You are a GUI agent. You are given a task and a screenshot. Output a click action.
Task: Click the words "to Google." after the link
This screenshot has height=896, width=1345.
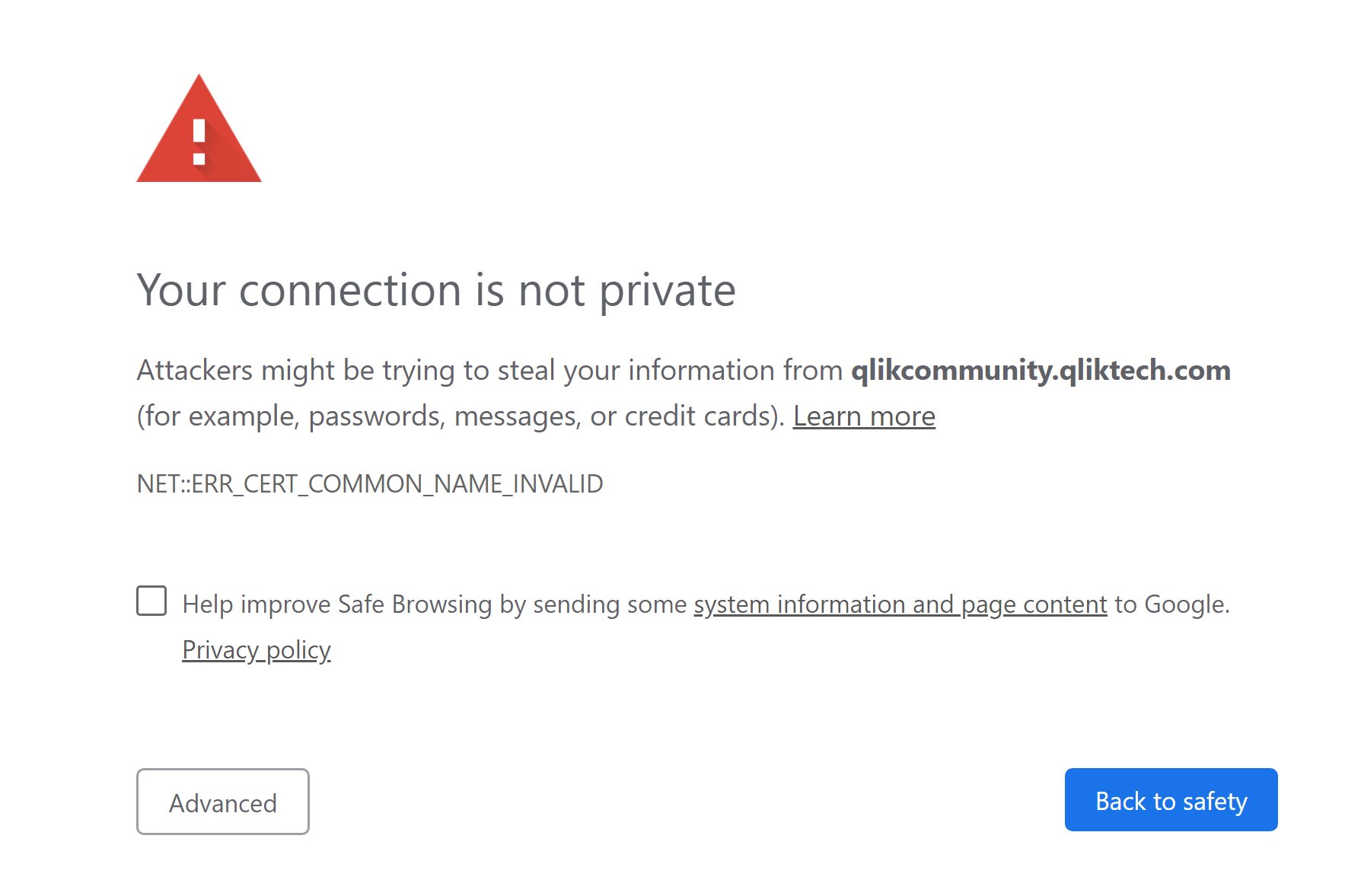tap(1171, 604)
